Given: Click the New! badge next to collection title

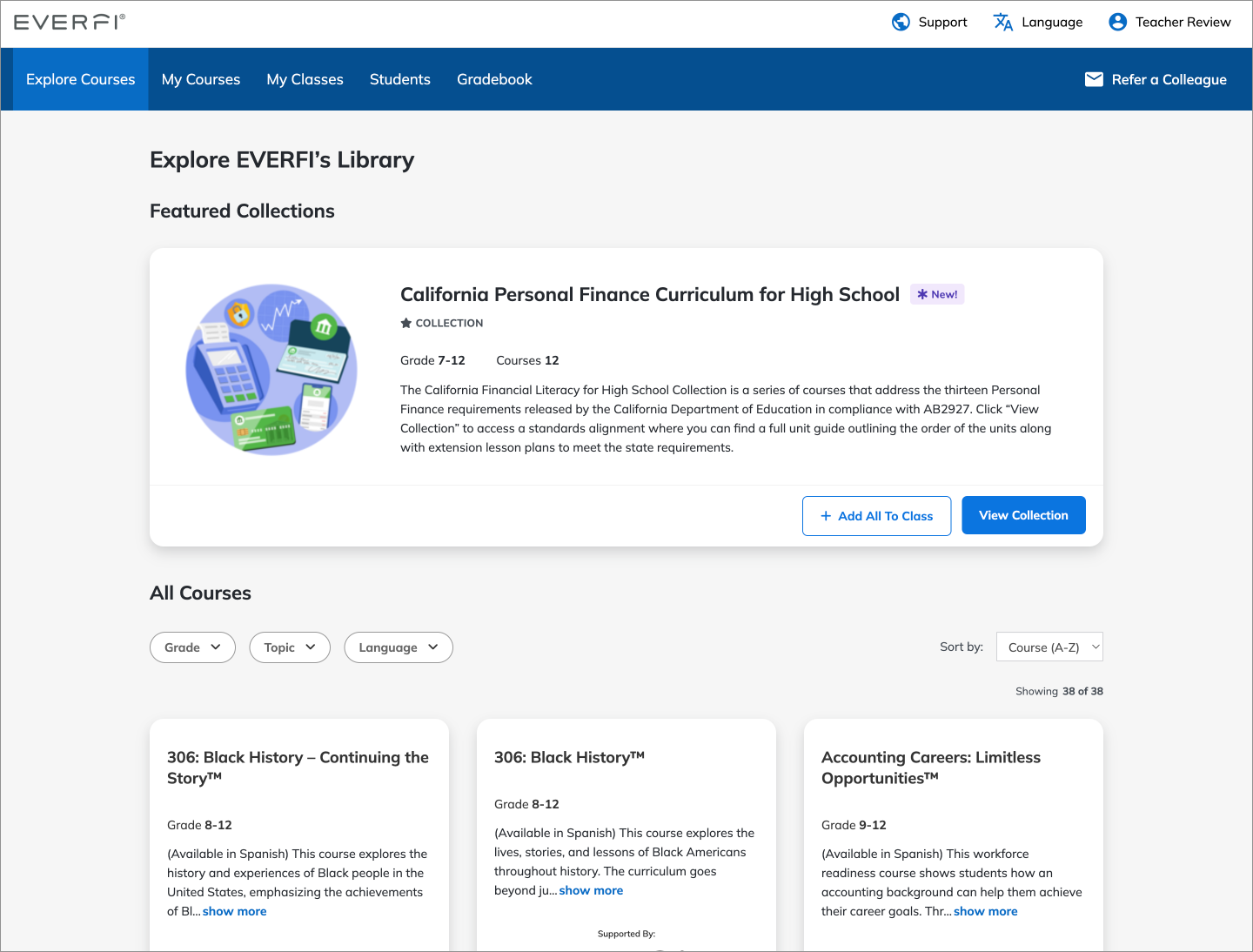Looking at the screenshot, I should click(937, 294).
